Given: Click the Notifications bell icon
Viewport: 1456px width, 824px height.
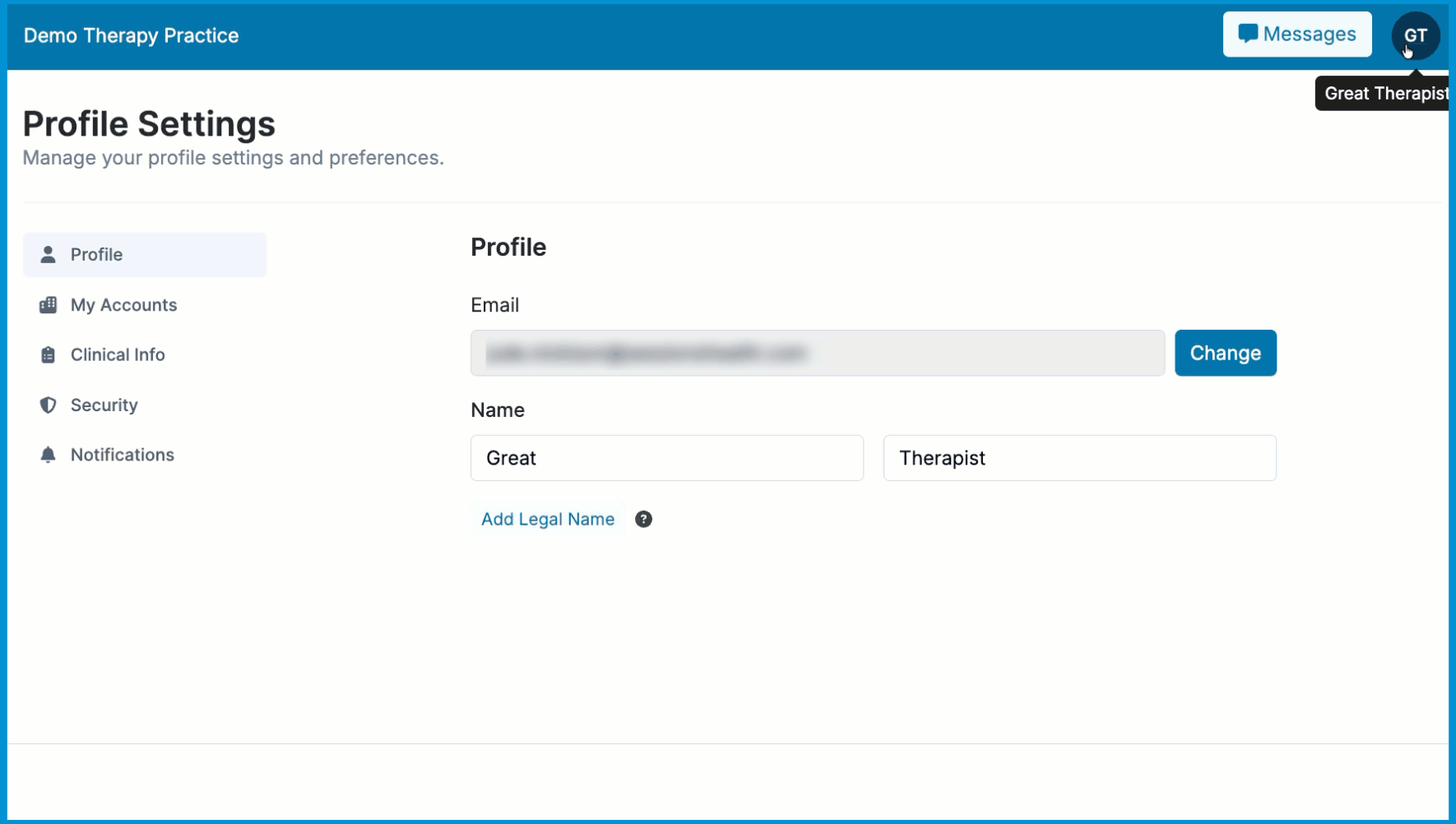Looking at the screenshot, I should 48,454.
